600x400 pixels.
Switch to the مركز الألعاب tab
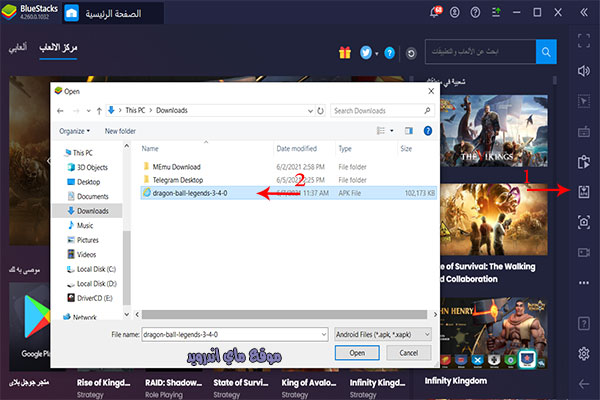click(58, 48)
